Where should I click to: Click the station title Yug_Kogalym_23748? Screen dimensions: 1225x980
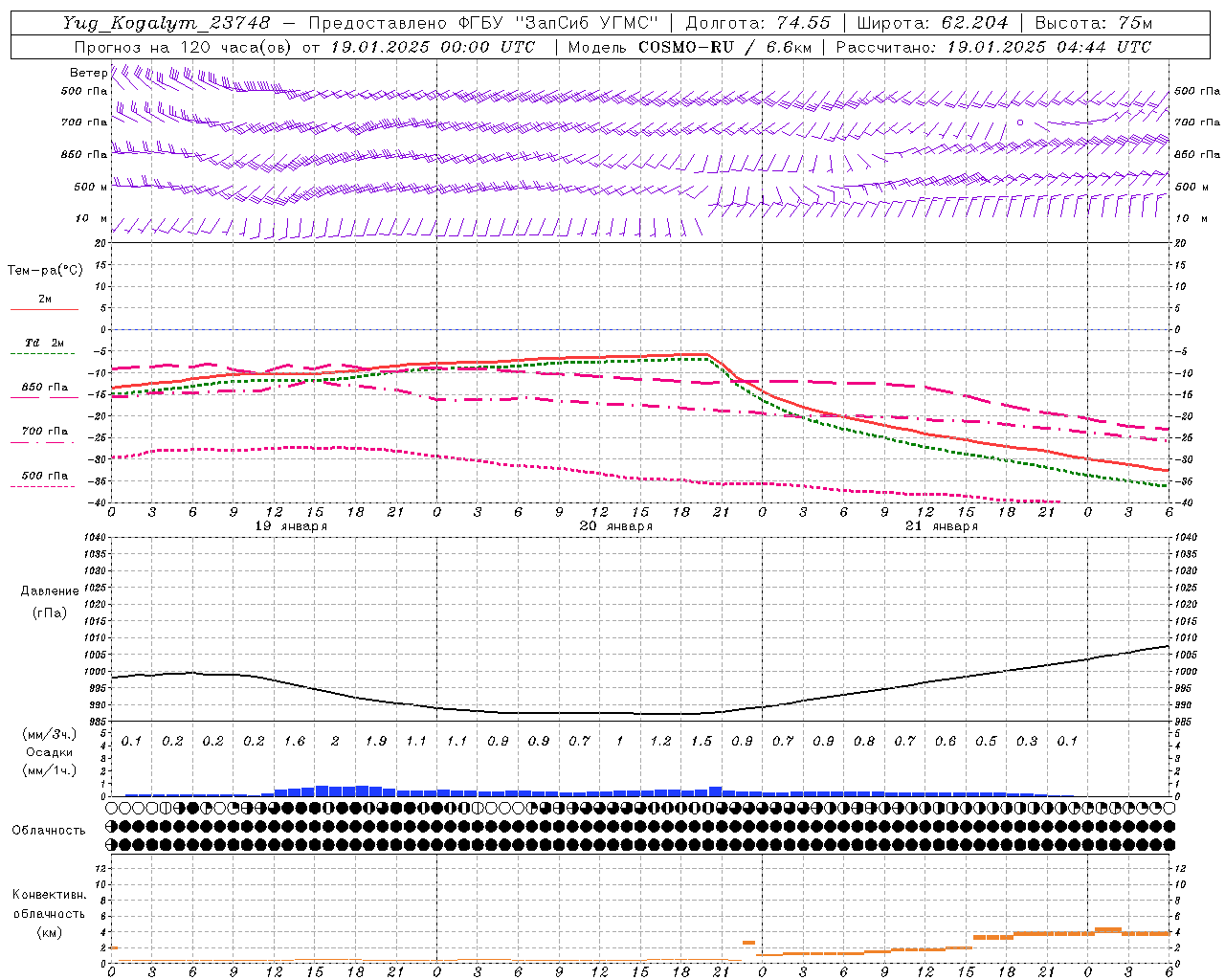(x=167, y=23)
